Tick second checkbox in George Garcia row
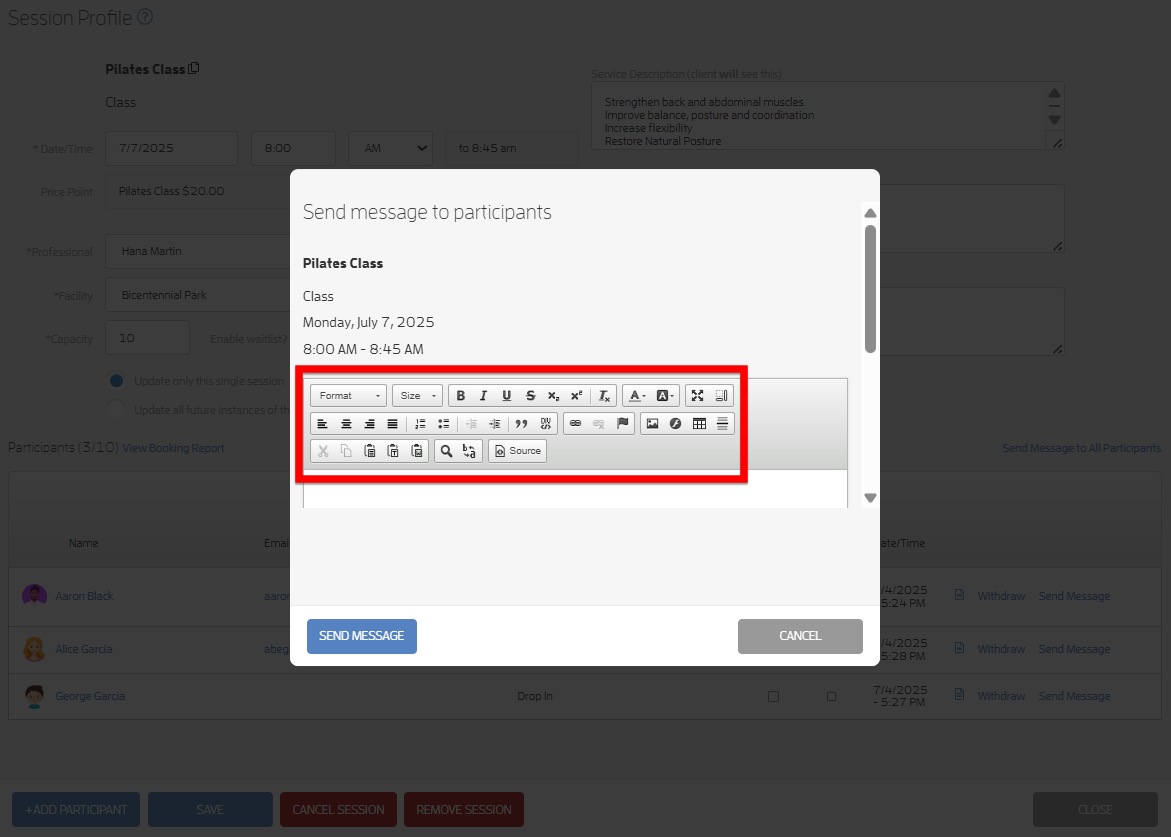This screenshot has height=837, width=1171. (831, 697)
